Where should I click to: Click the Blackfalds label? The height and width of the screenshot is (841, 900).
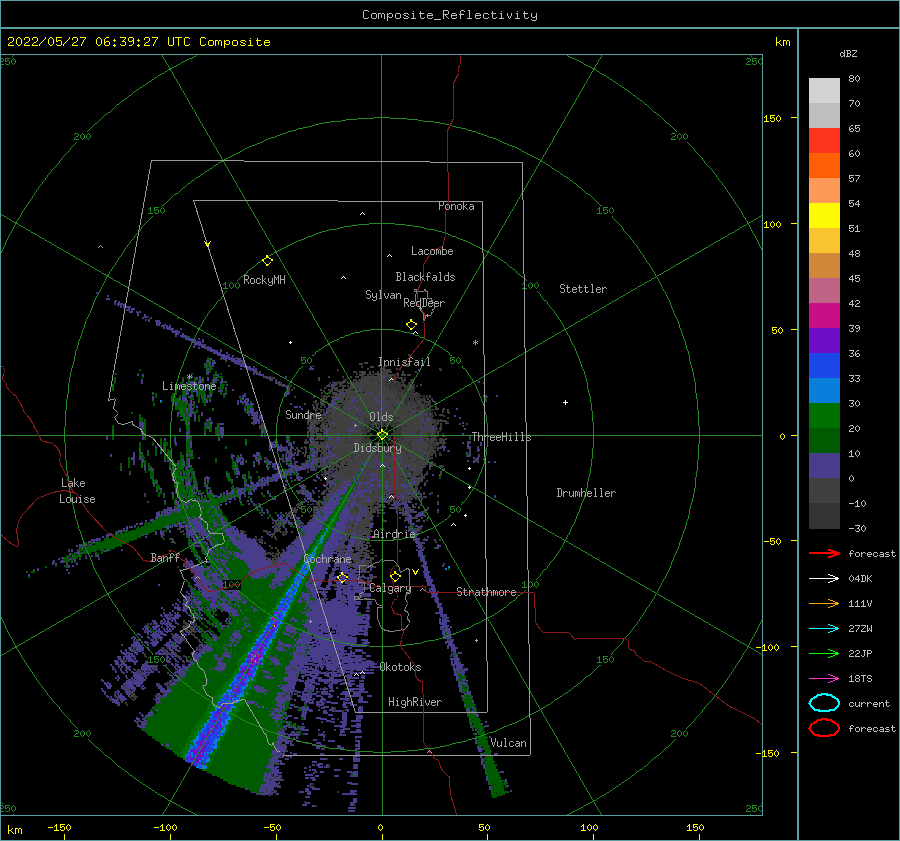(x=425, y=277)
